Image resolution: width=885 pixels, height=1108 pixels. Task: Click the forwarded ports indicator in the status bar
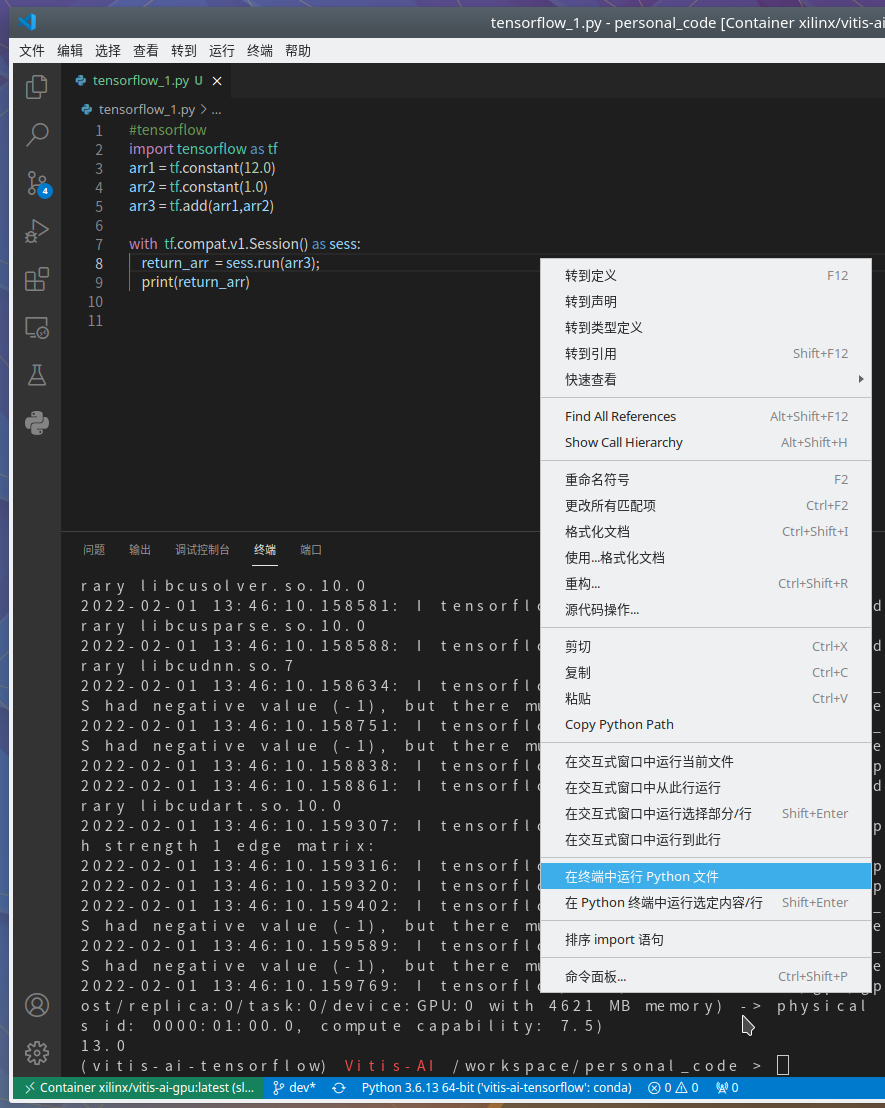pos(727,1088)
